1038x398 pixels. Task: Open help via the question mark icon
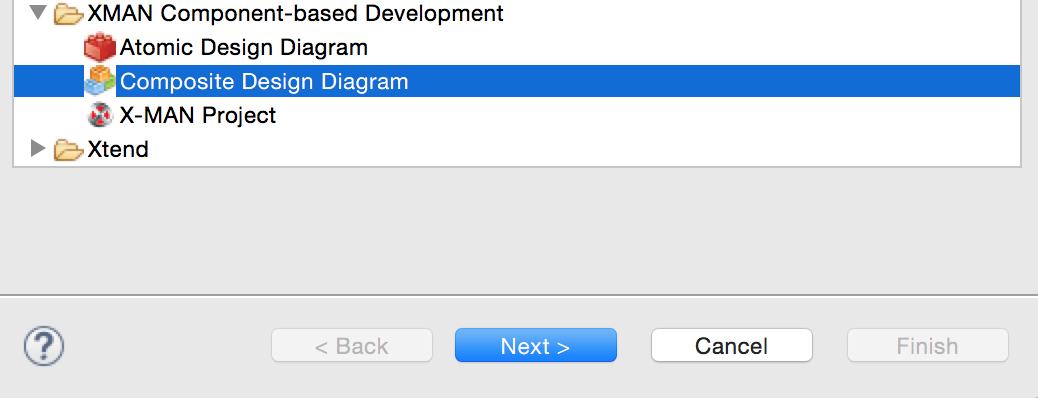tap(44, 346)
